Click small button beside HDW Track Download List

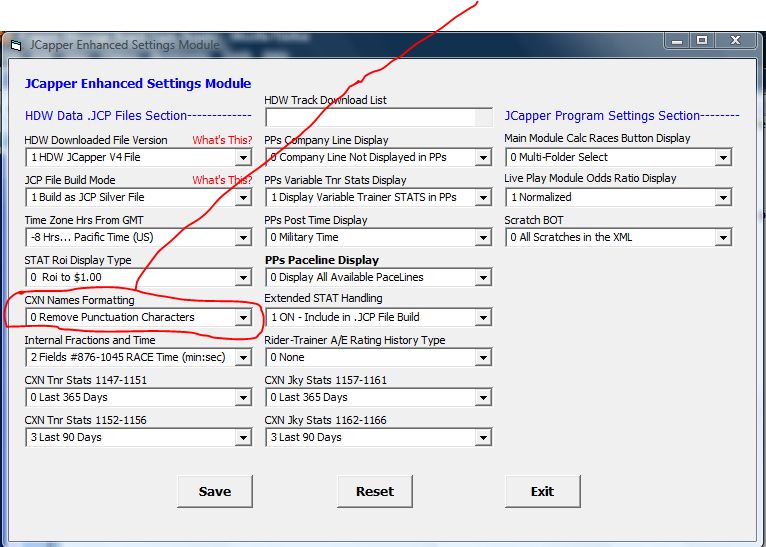pyautogui.click(x=484, y=118)
